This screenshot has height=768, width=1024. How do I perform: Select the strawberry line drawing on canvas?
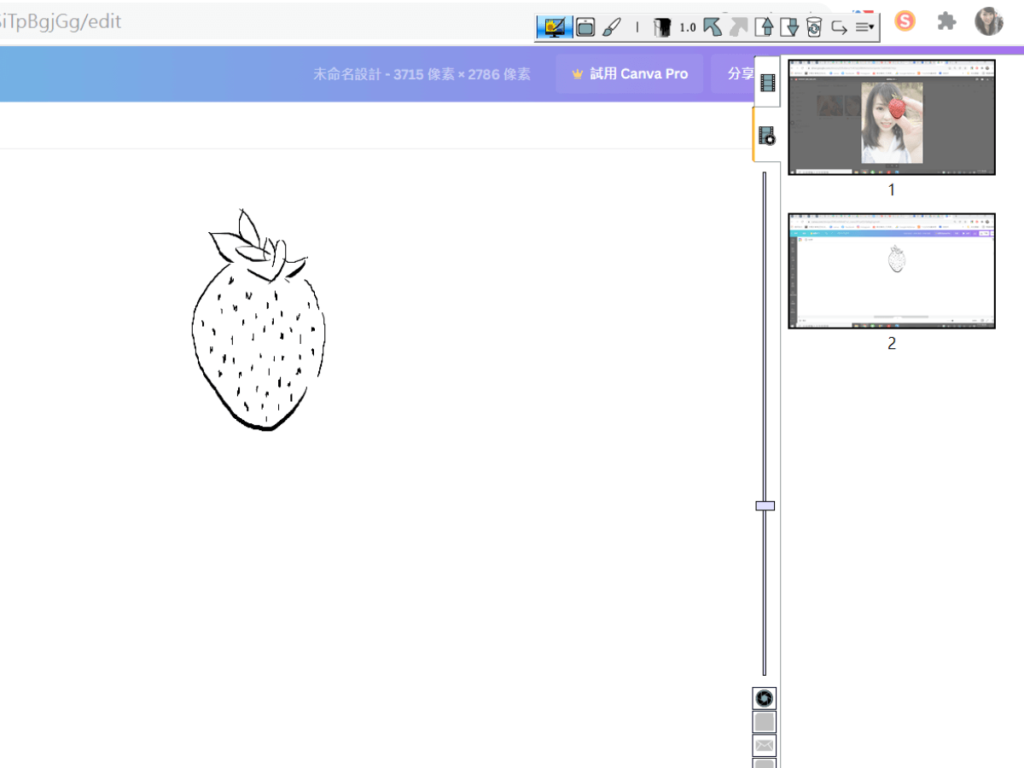point(259,320)
